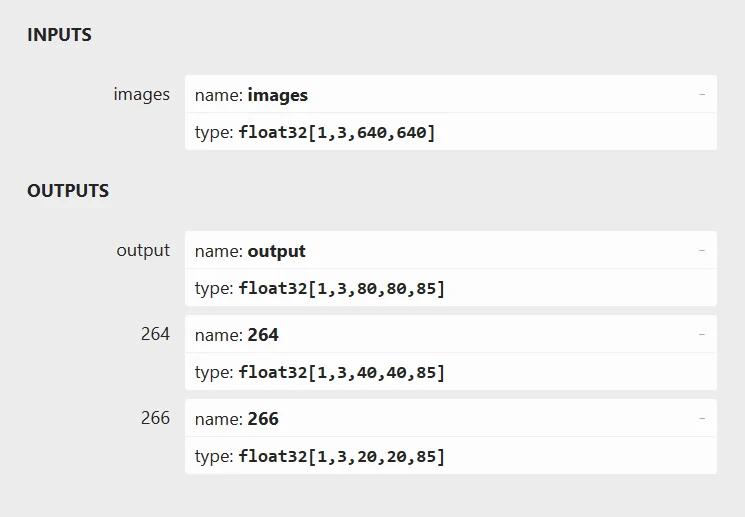The height and width of the screenshot is (517, 745).
Task: Click the INPUTS section header
Action: tap(59, 35)
